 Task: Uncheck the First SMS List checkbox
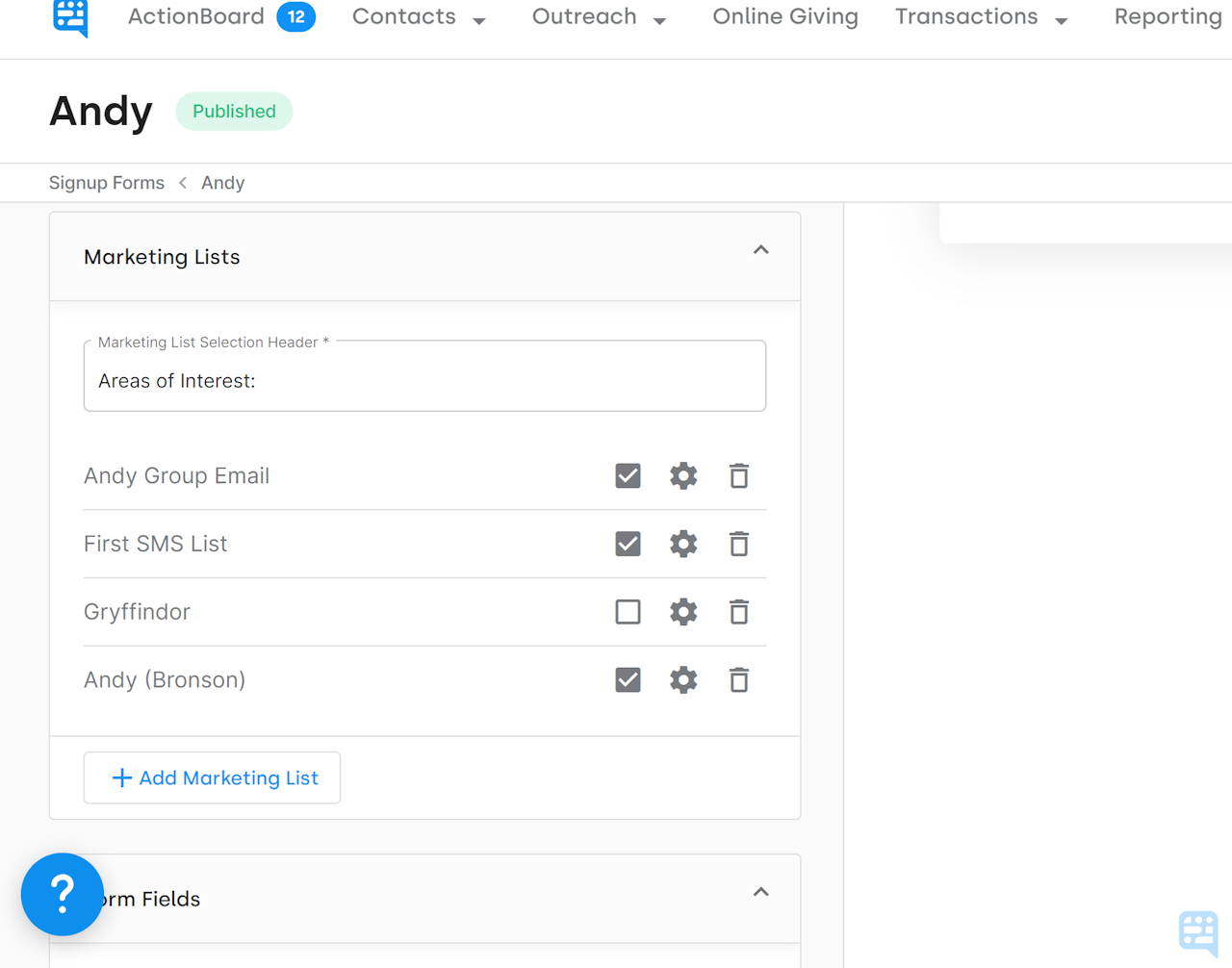[628, 544]
